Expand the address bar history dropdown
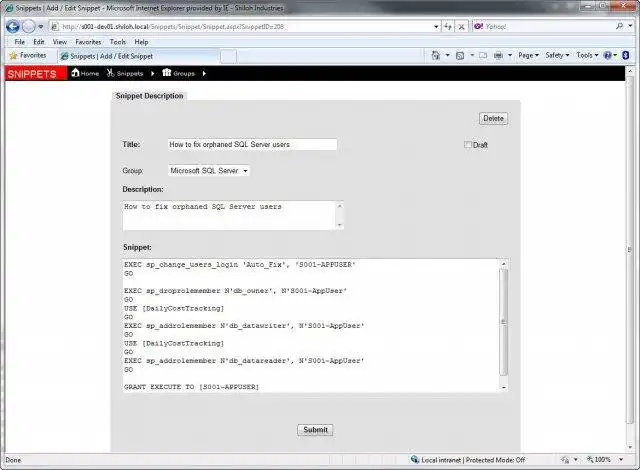 point(436,27)
